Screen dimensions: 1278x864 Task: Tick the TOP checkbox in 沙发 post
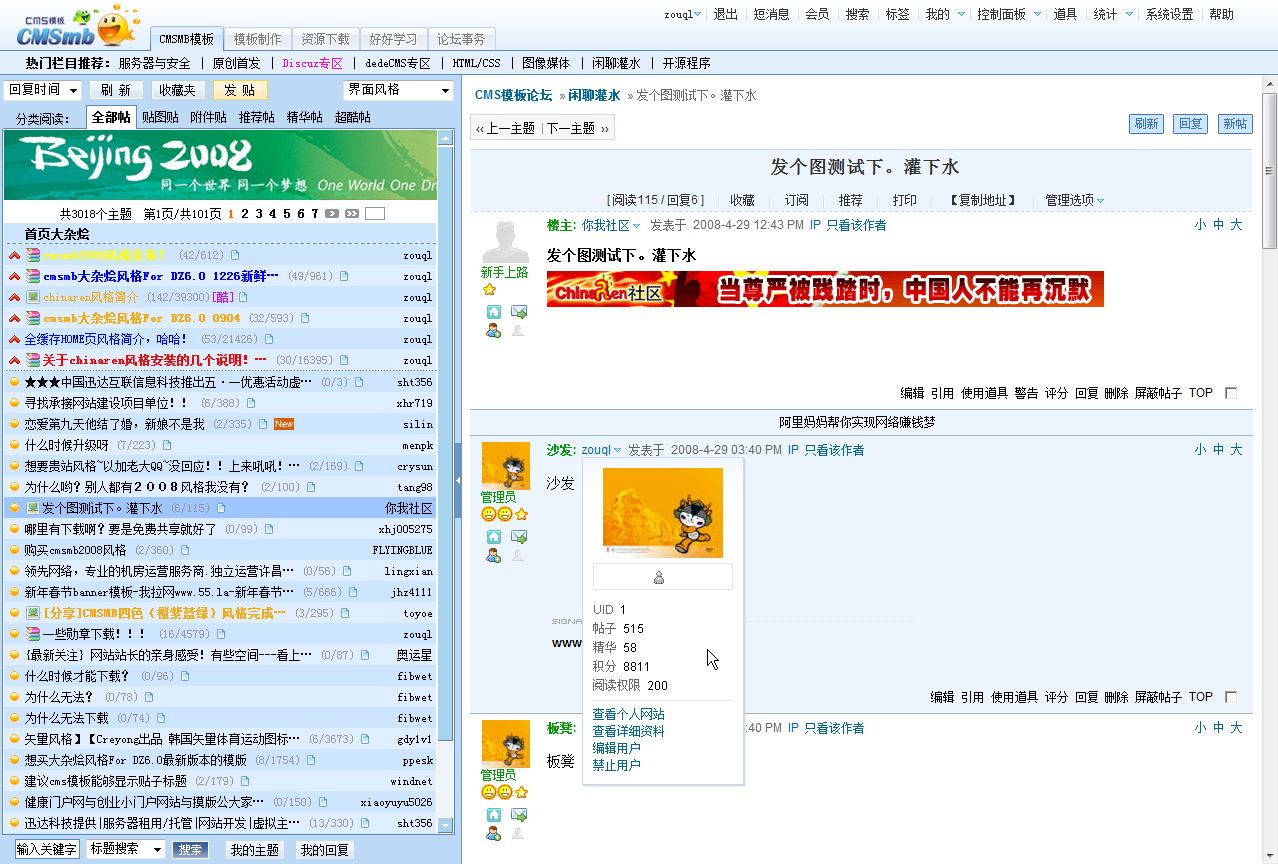(x=1231, y=697)
